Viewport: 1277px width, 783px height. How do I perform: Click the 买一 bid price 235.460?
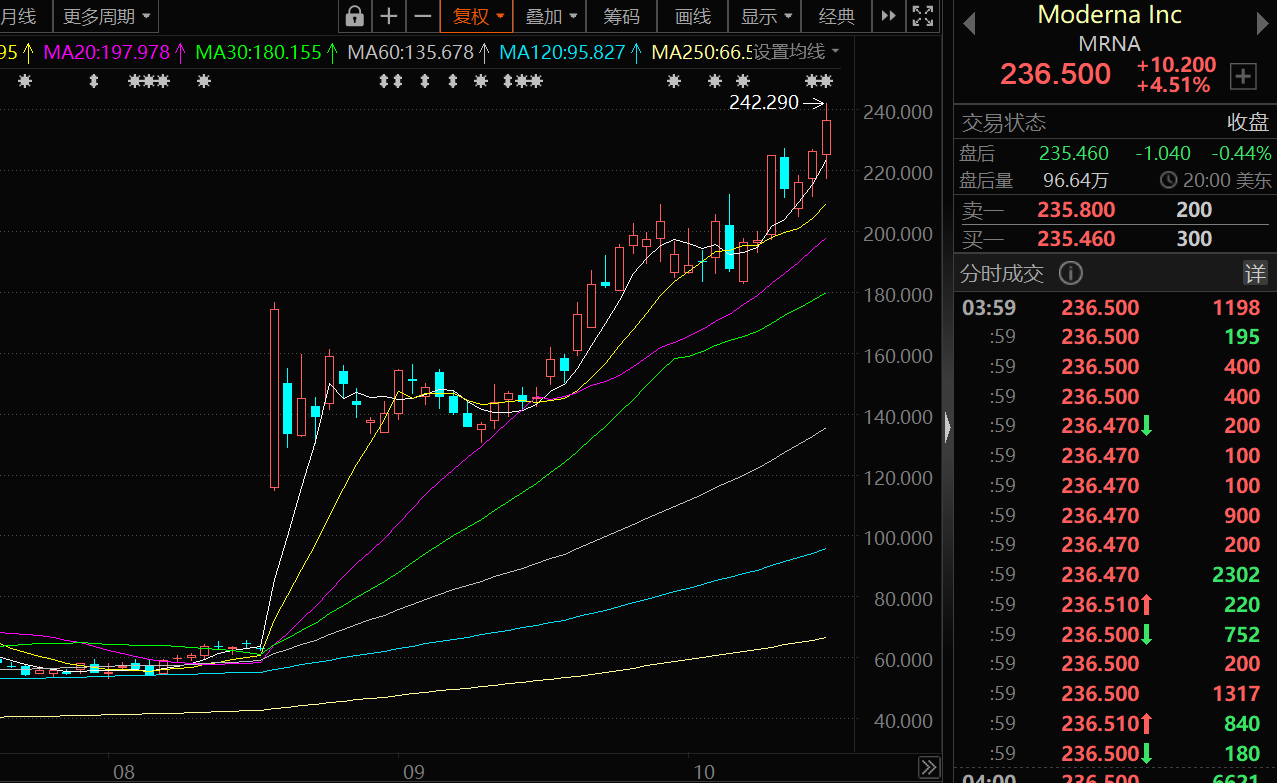tap(1076, 239)
